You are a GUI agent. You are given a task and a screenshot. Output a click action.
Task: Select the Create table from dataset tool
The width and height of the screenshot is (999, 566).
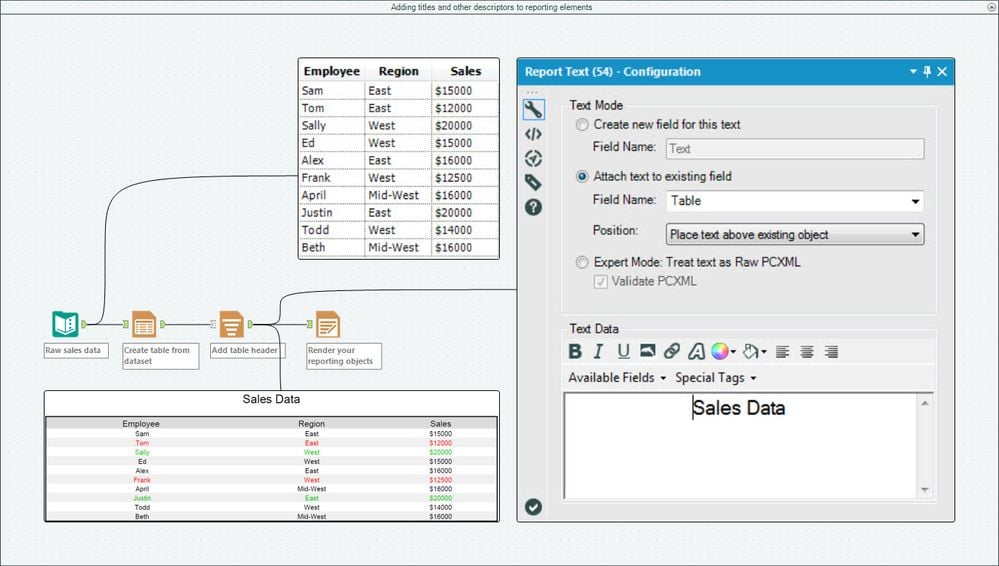pos(143,324)
